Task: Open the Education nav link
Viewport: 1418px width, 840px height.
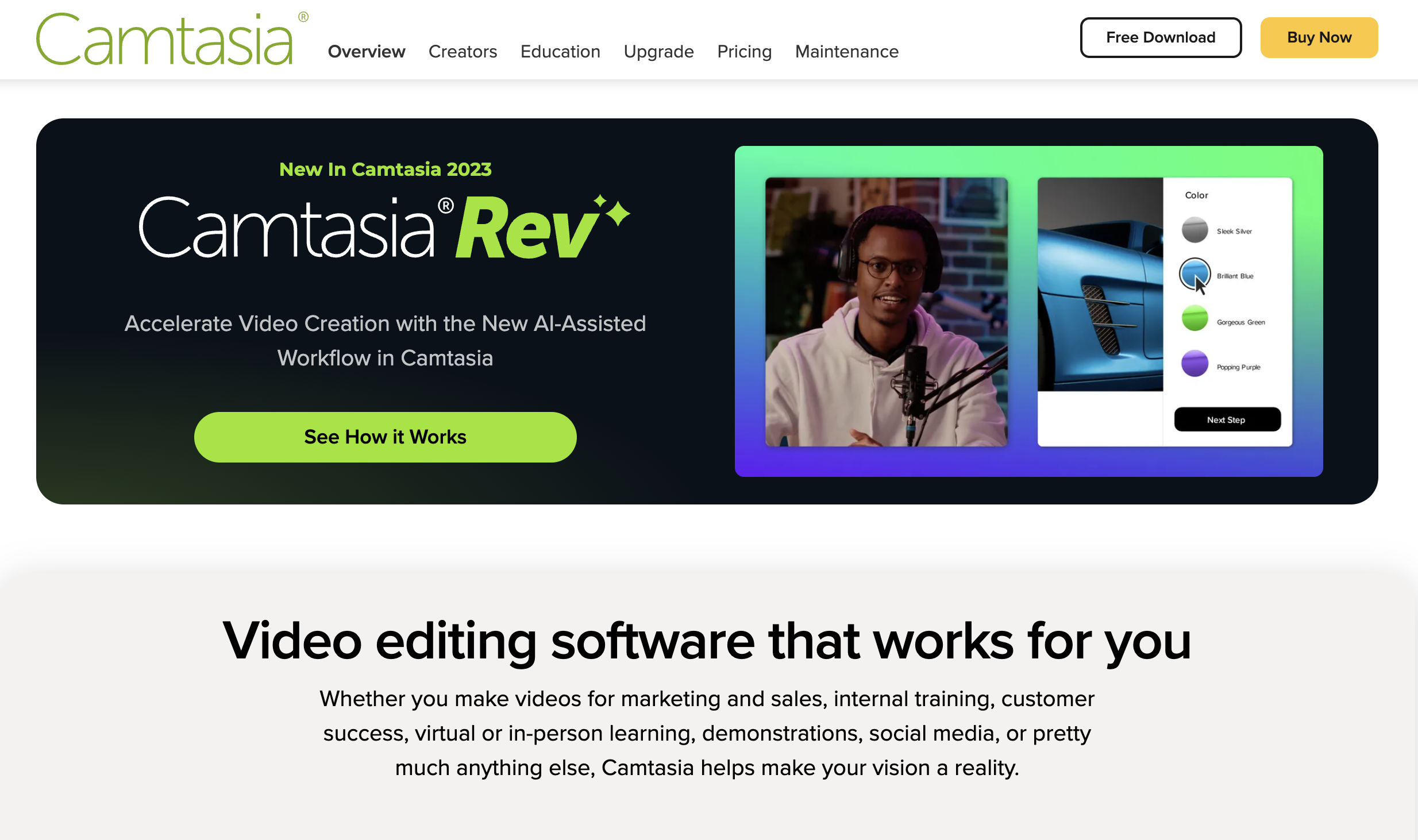Action: tap(560, 52)
